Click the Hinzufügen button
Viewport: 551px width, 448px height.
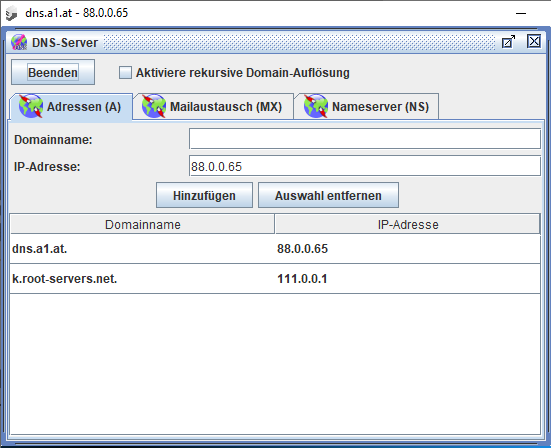coord(204,195)
